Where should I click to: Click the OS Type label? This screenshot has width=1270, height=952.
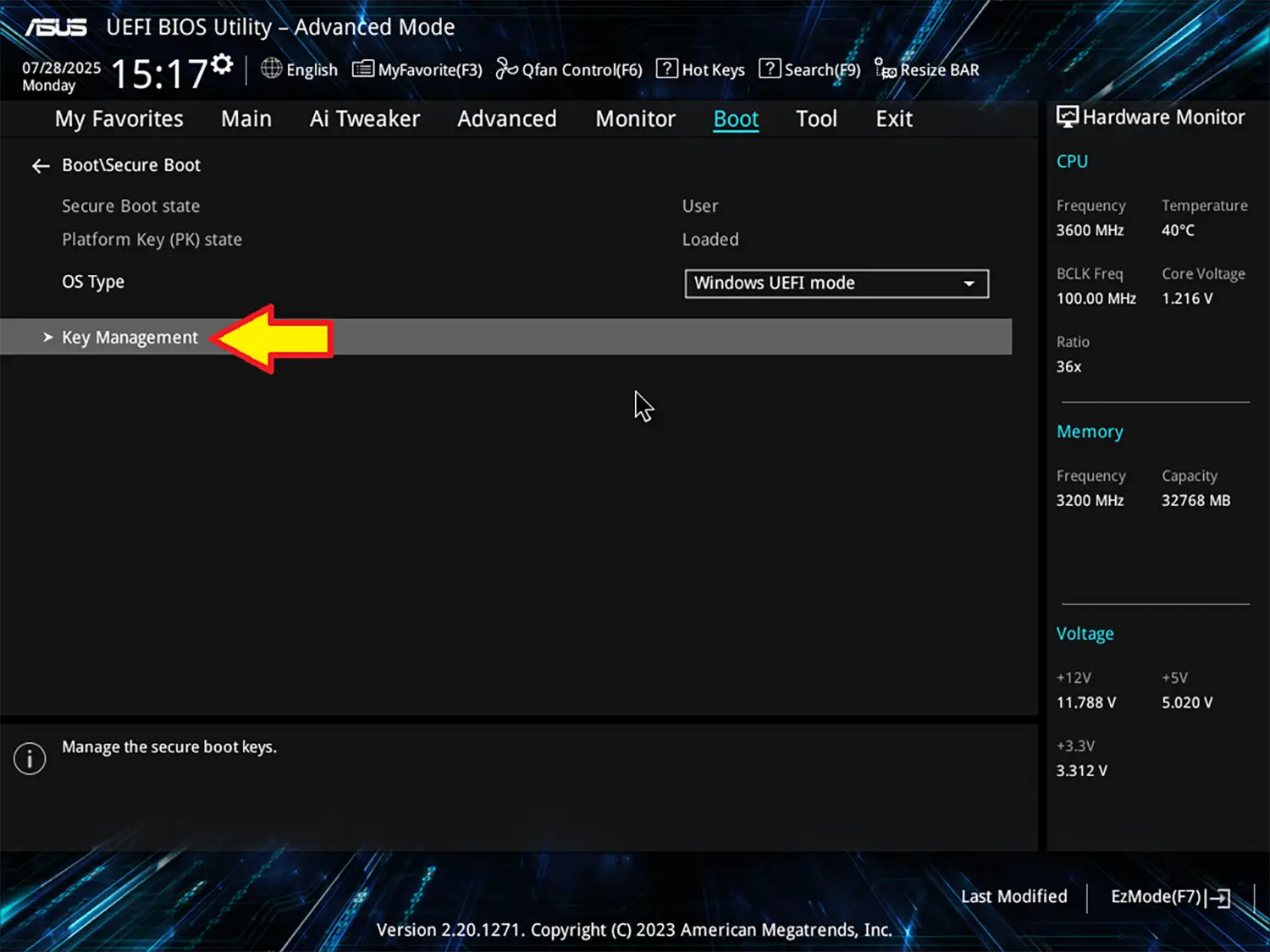[93, 283]
